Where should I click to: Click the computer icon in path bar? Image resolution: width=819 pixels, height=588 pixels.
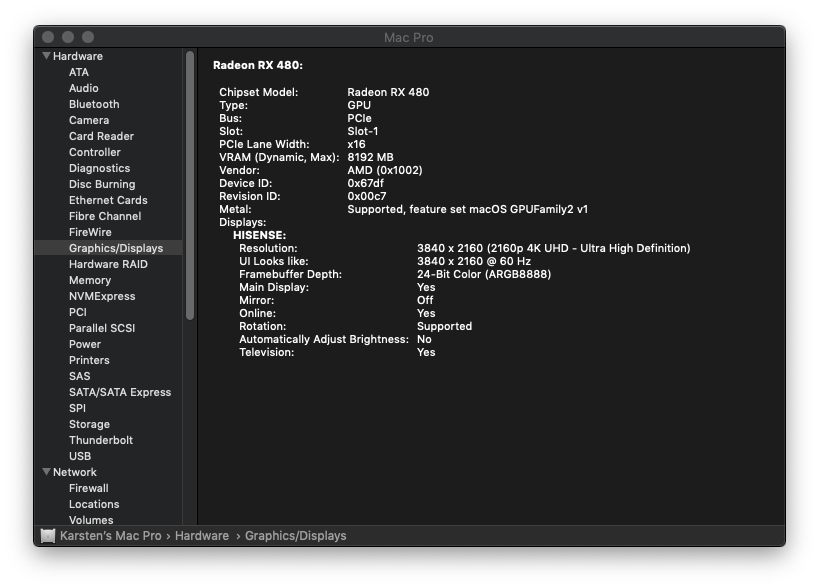click(x=48, y=536)
